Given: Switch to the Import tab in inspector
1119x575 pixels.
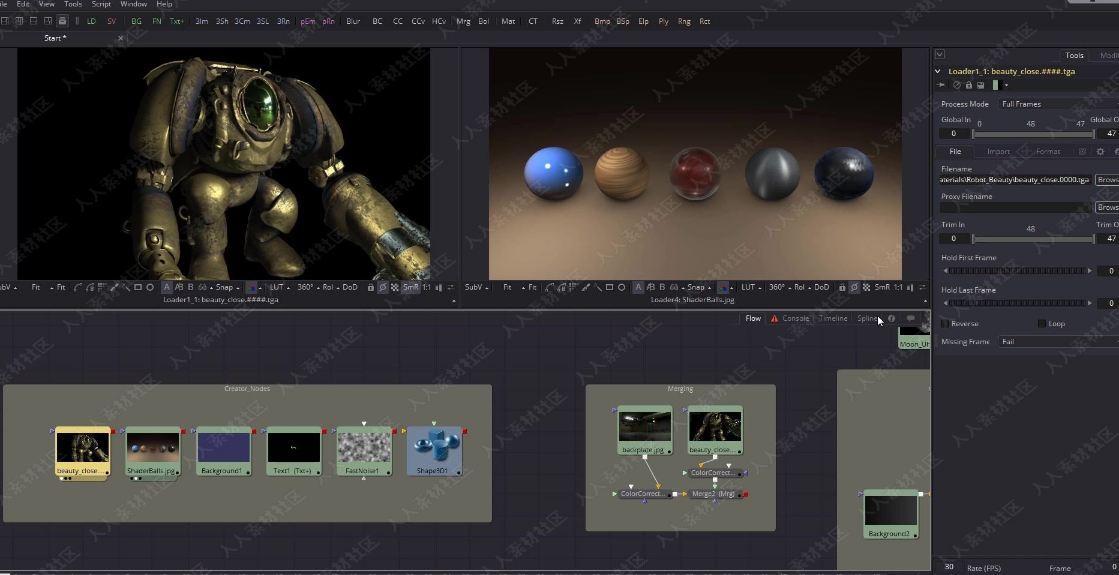Looking at the screenshot, I should pos(998,151).
